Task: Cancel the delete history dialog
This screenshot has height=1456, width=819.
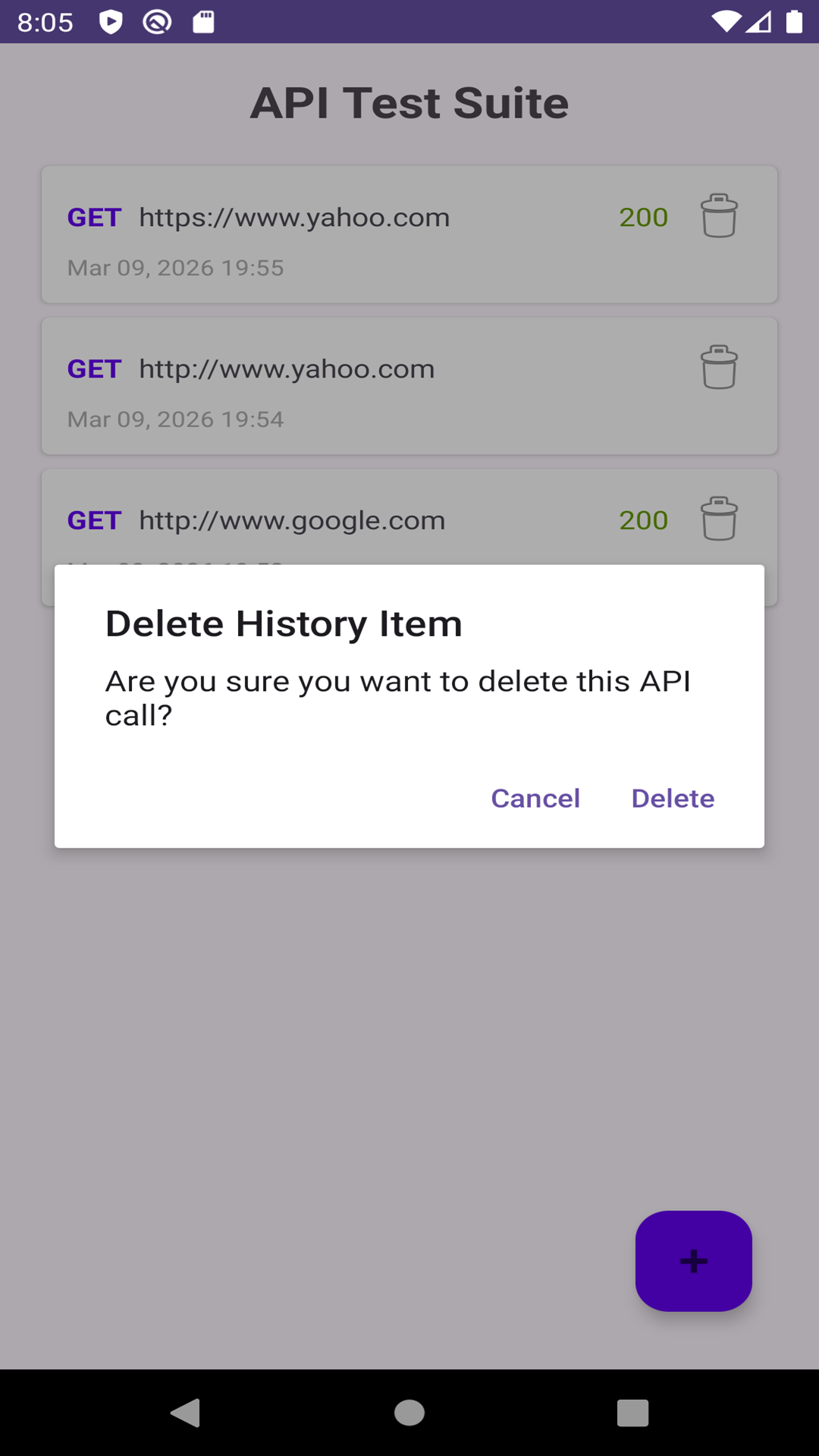Action: coord(535,799)
